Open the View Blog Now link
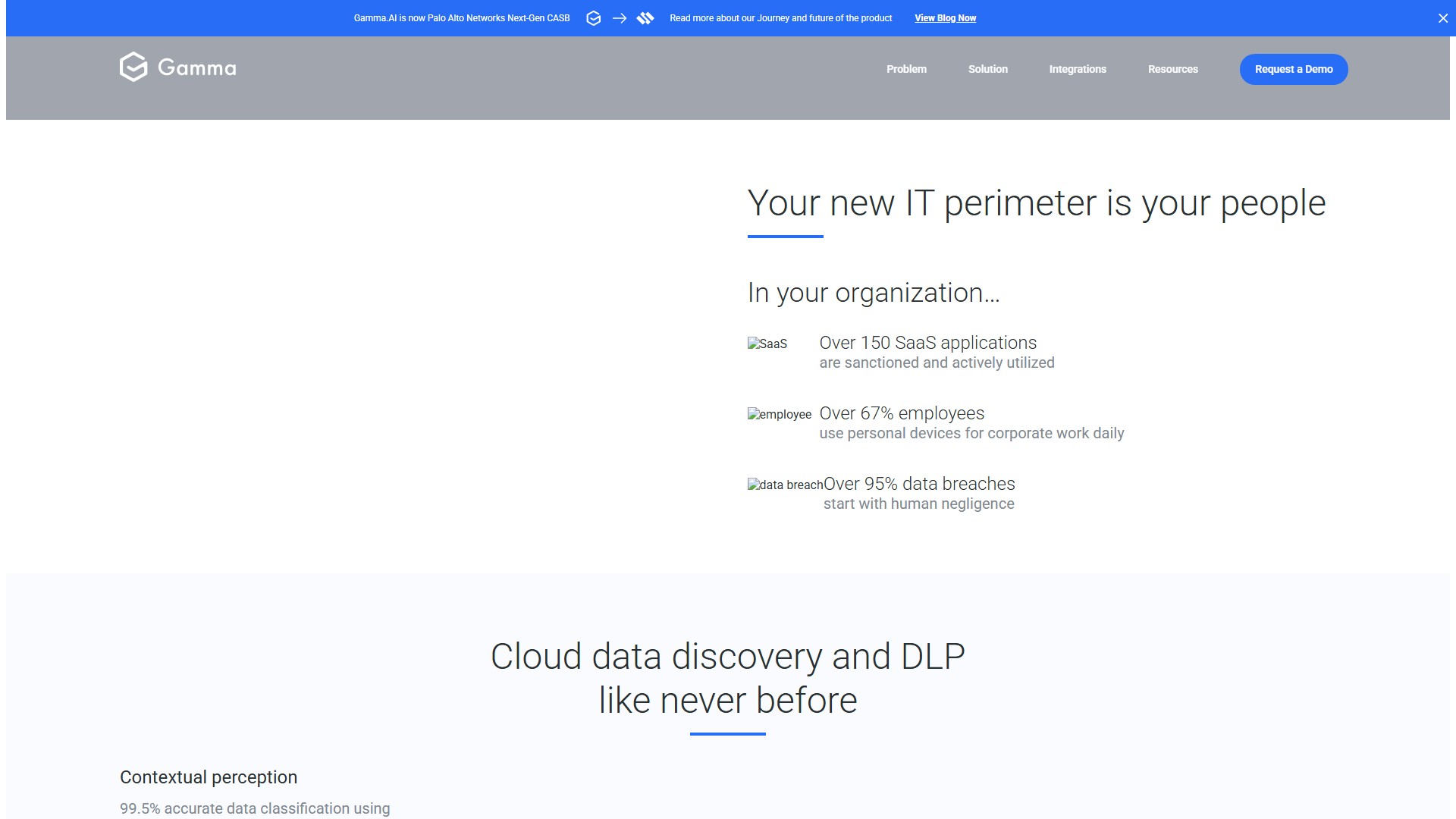1456x819 pixels. 945,18
